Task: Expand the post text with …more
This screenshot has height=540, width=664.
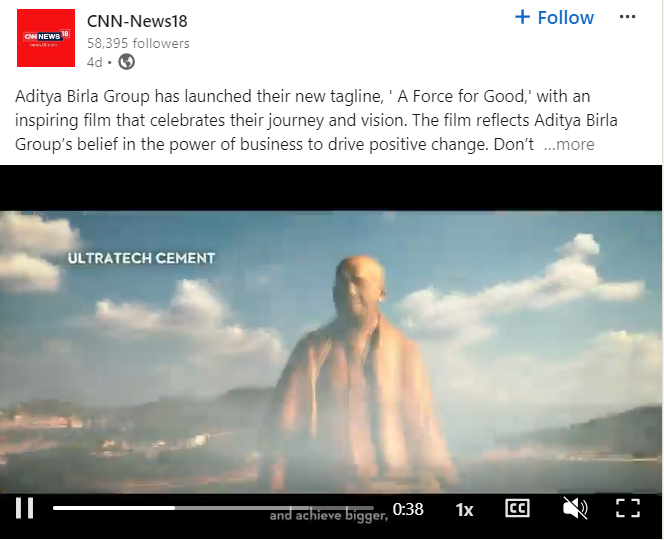Action: point(569,144)
